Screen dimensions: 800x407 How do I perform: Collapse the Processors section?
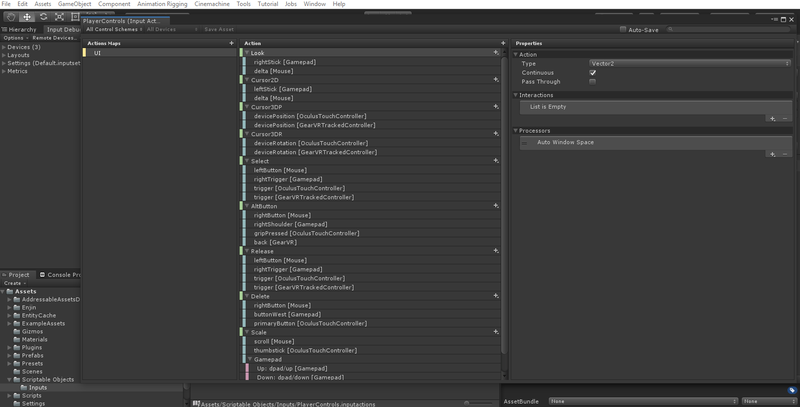pyautogui.click(x=516, y=131)
